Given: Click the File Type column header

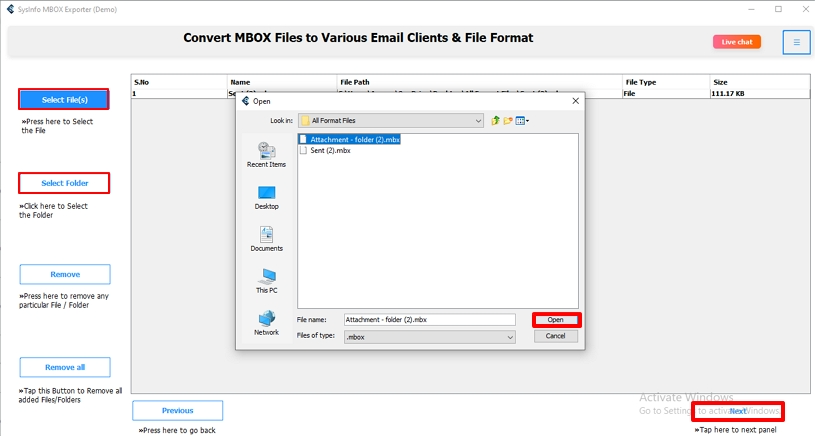Looking at the screenshot, I should [x=666, y=82].
